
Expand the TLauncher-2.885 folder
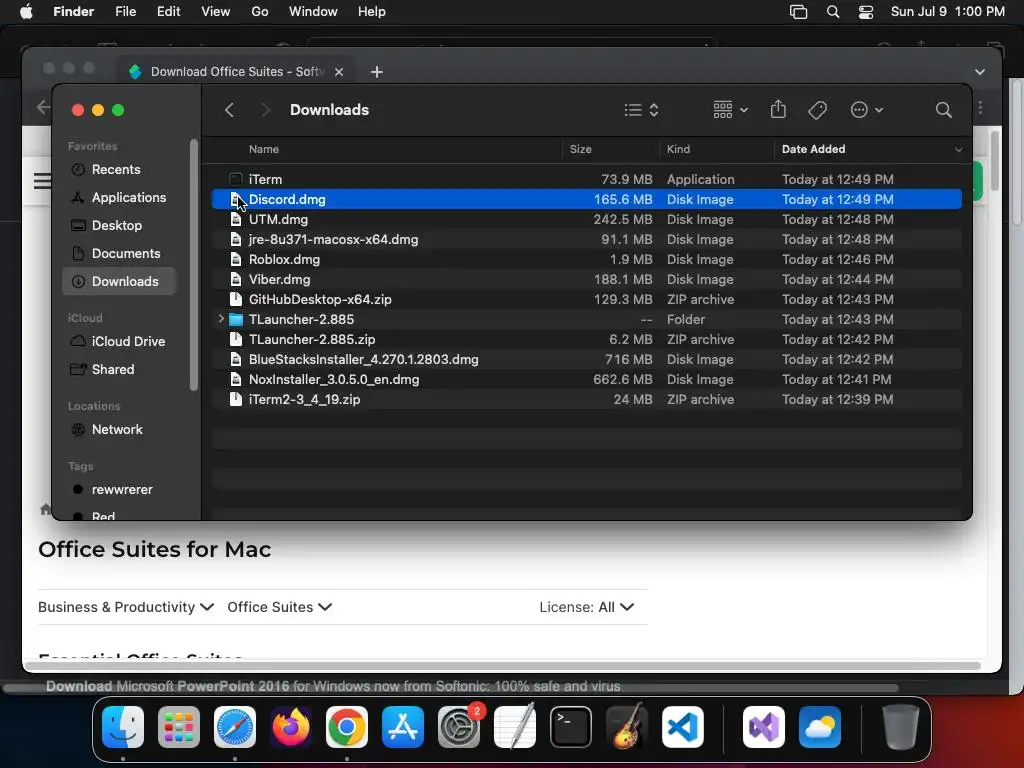[x=221, y=319]
